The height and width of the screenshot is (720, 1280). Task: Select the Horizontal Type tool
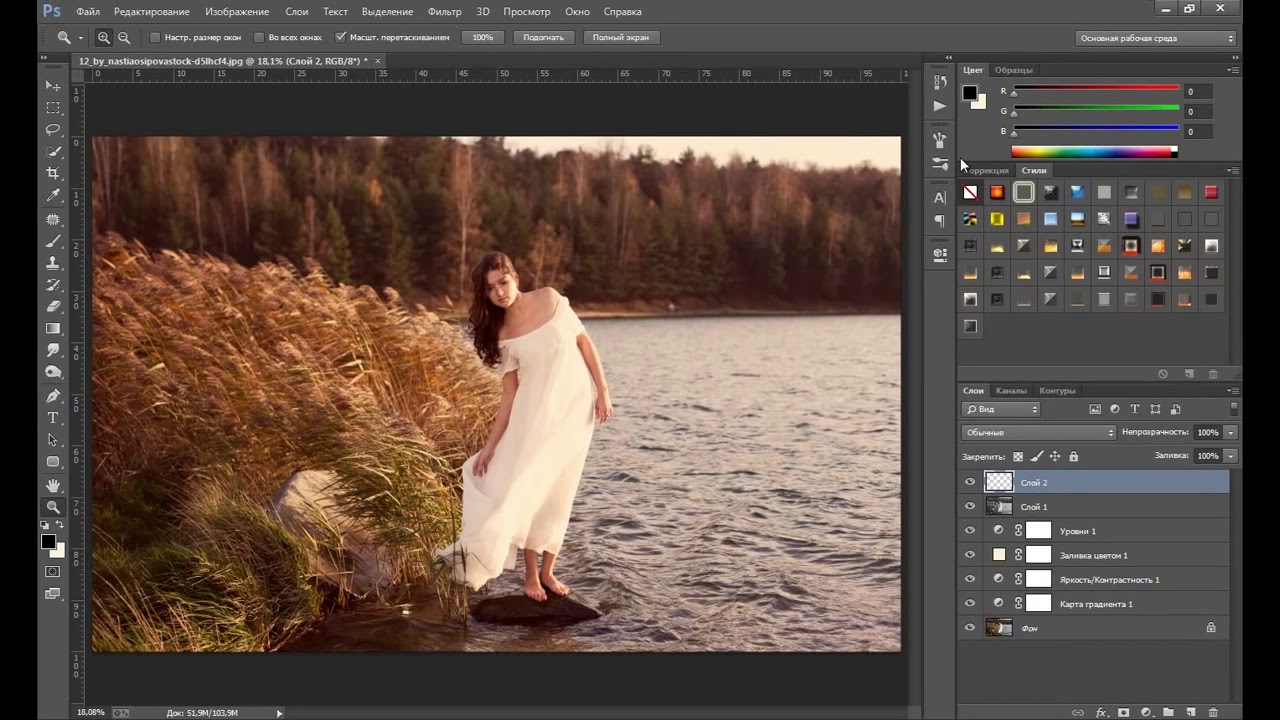(53, 417)
